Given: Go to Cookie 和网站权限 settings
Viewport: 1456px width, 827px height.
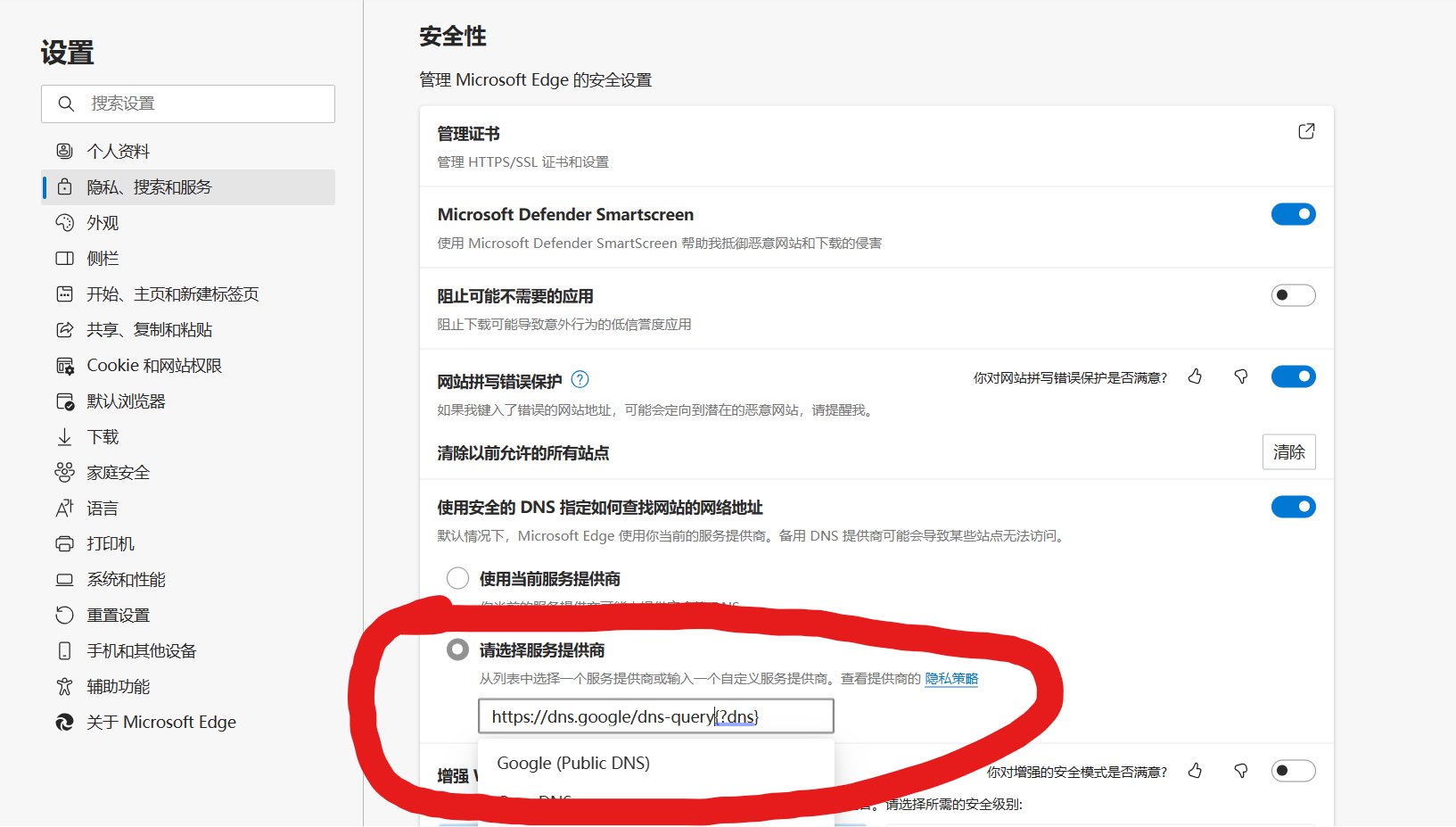Looking at the screenshot, I should click(x=188, y=365).
